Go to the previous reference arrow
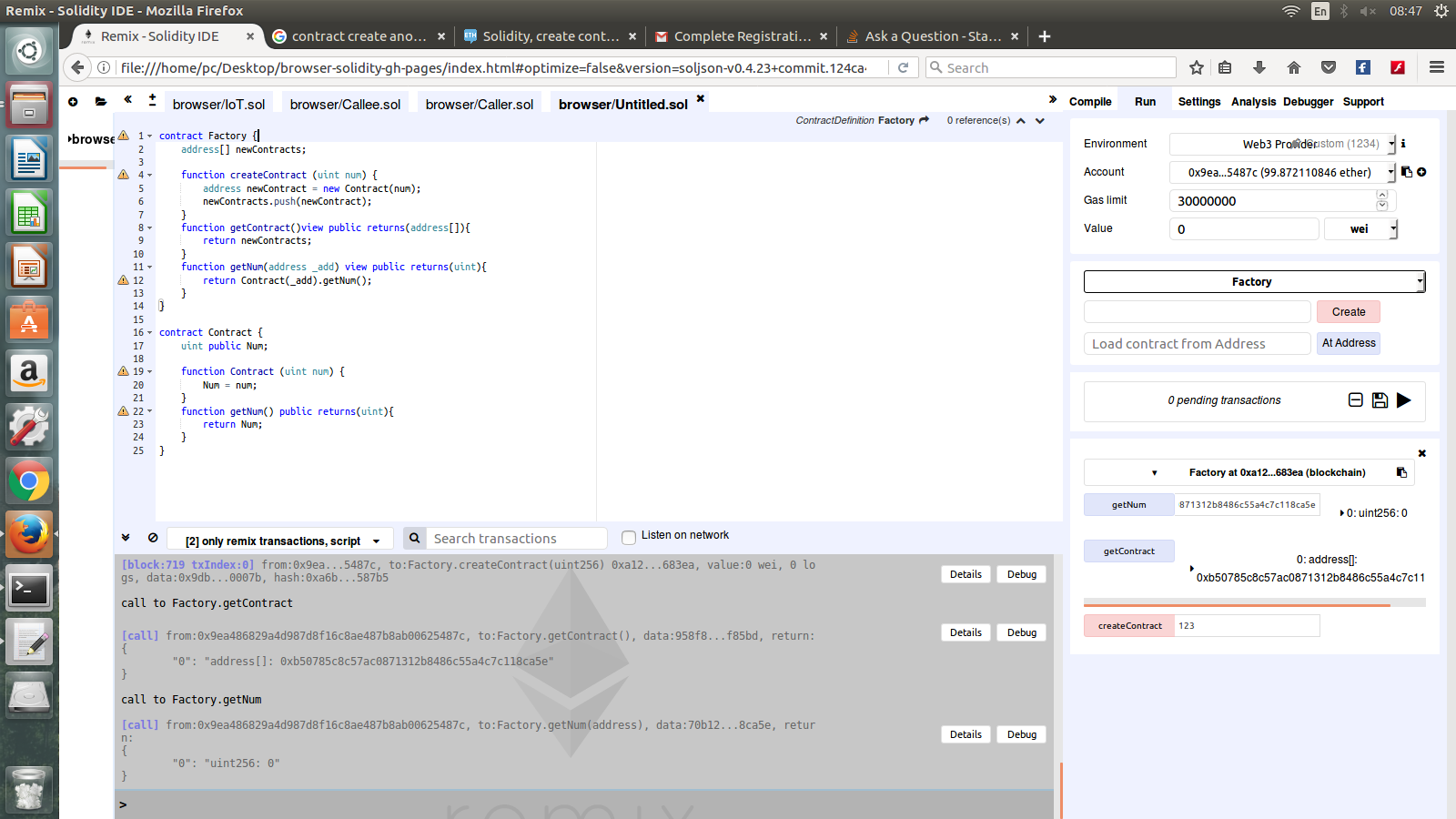This screenshot has height=819, width=1456. click(1021, 120)
